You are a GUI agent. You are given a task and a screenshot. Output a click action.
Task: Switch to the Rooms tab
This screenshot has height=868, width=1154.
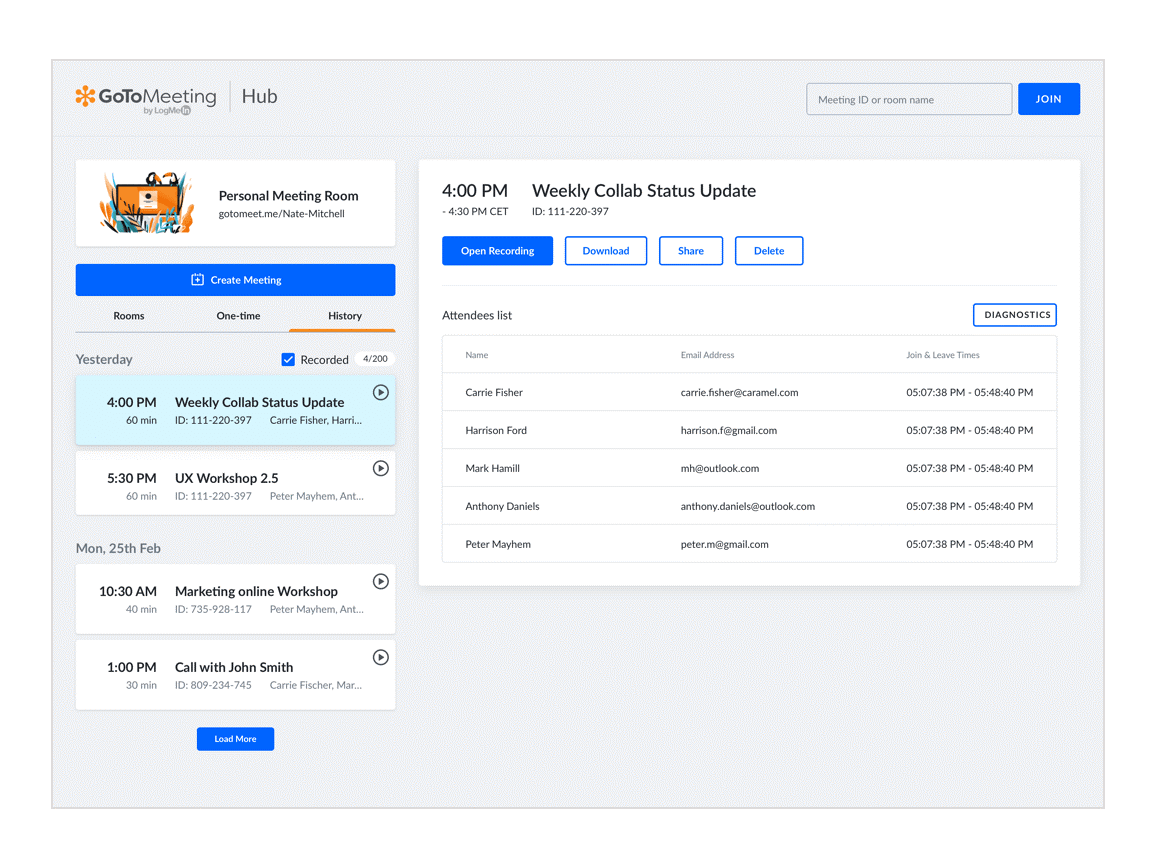click(x=128, y=315)
